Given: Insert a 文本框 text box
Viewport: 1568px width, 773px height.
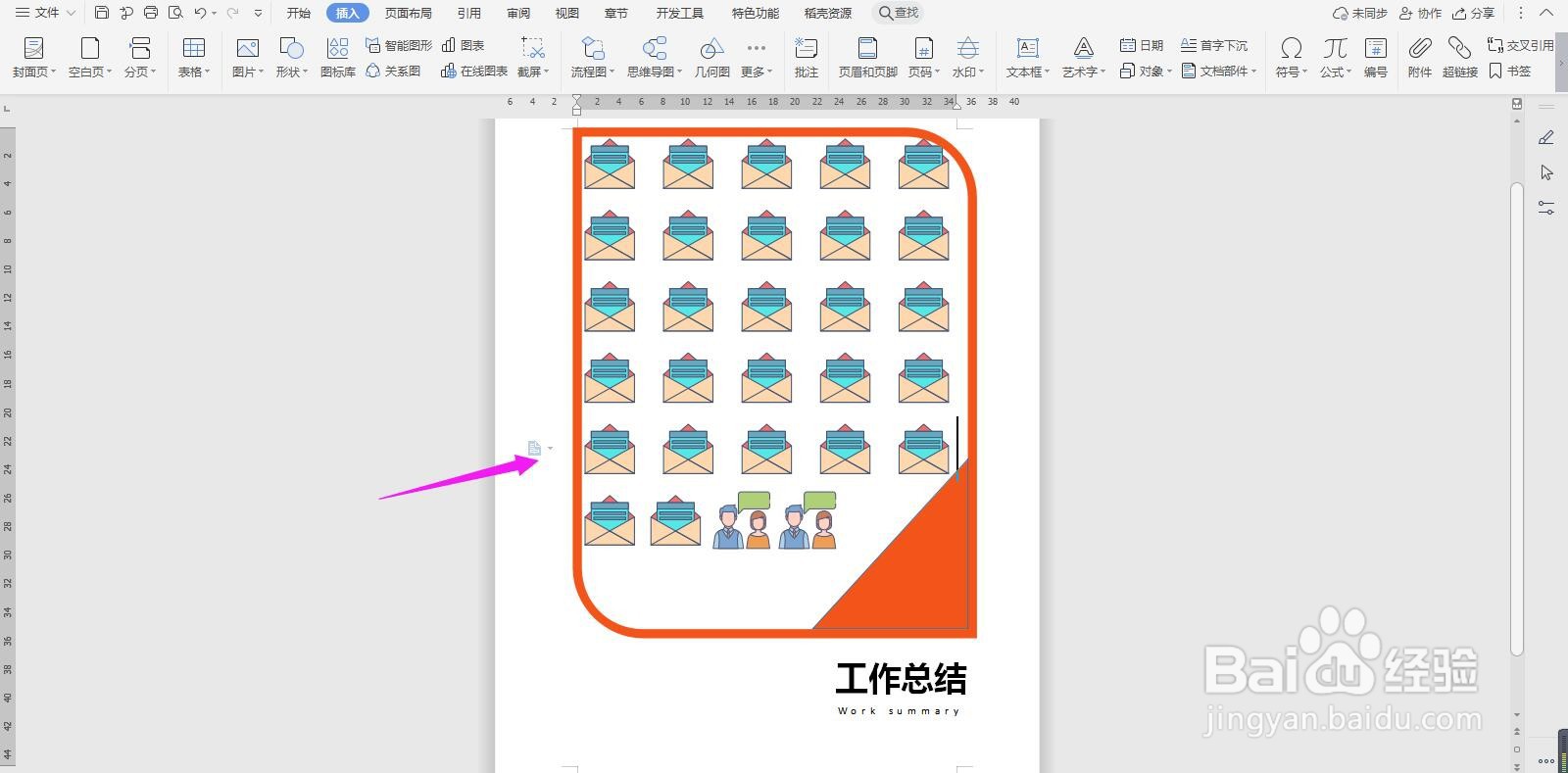Looking at the screenshot, I should (1028, 58).
